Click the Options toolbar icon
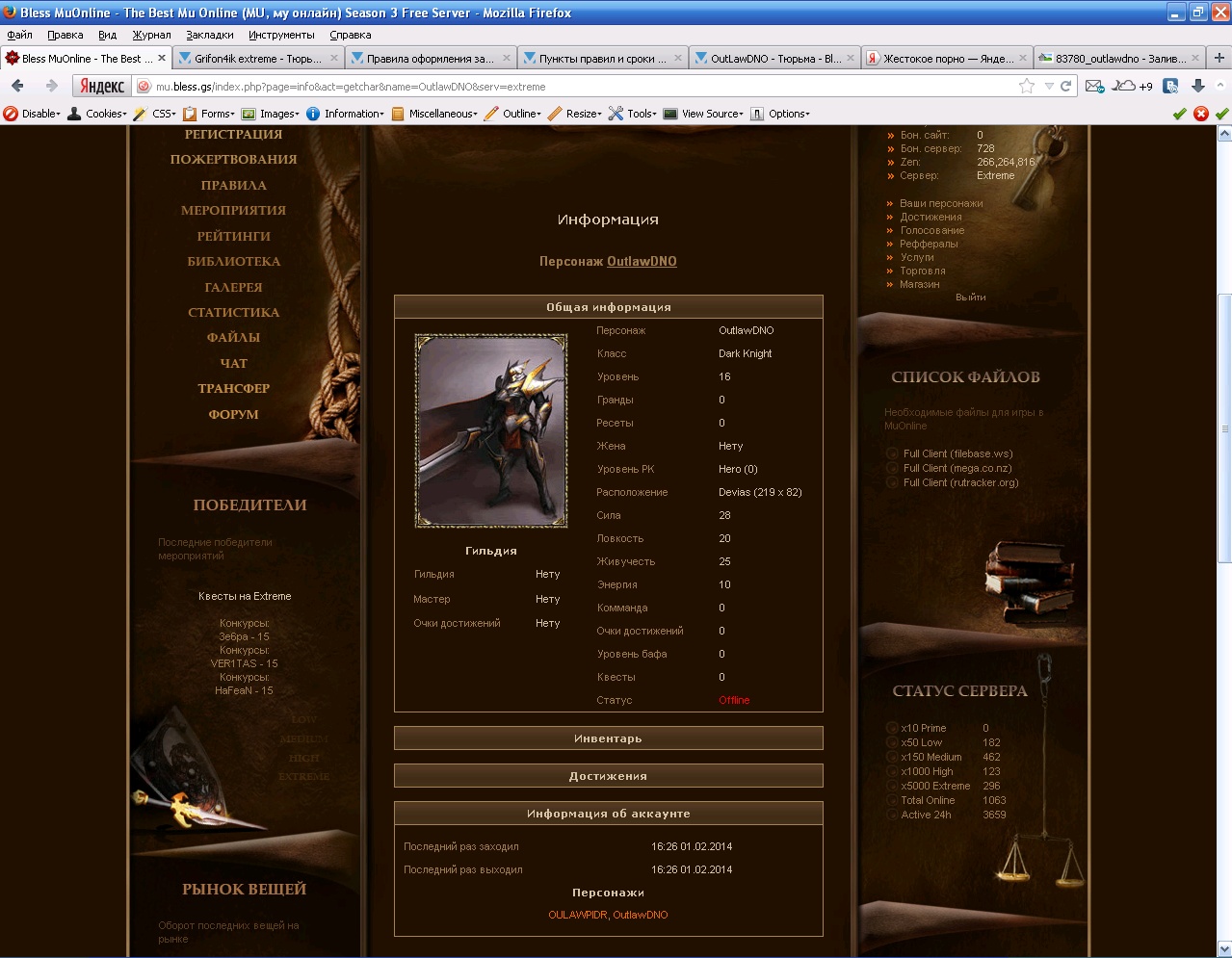The height and width of the screenshot is (958, 1232). pos(757,114)
